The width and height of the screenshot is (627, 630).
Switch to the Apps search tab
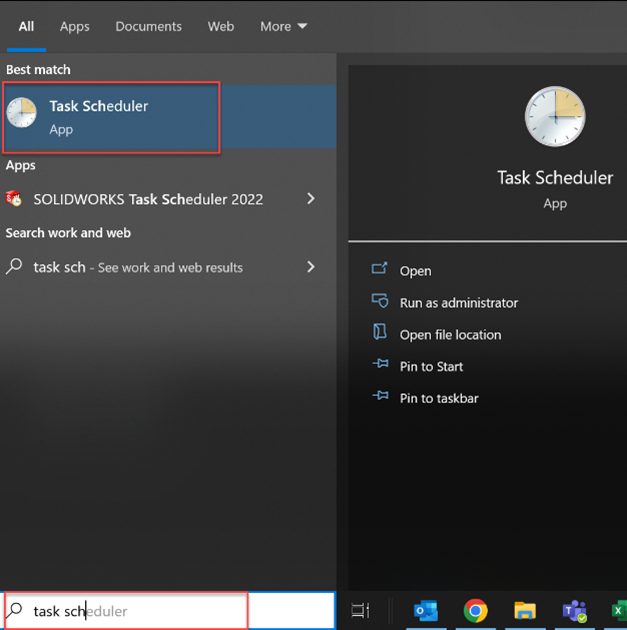75,27
